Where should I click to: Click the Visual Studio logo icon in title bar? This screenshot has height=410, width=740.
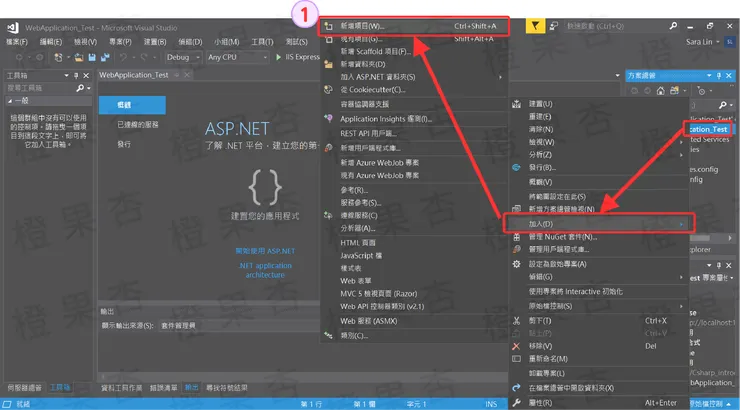[x=13, y=28]
